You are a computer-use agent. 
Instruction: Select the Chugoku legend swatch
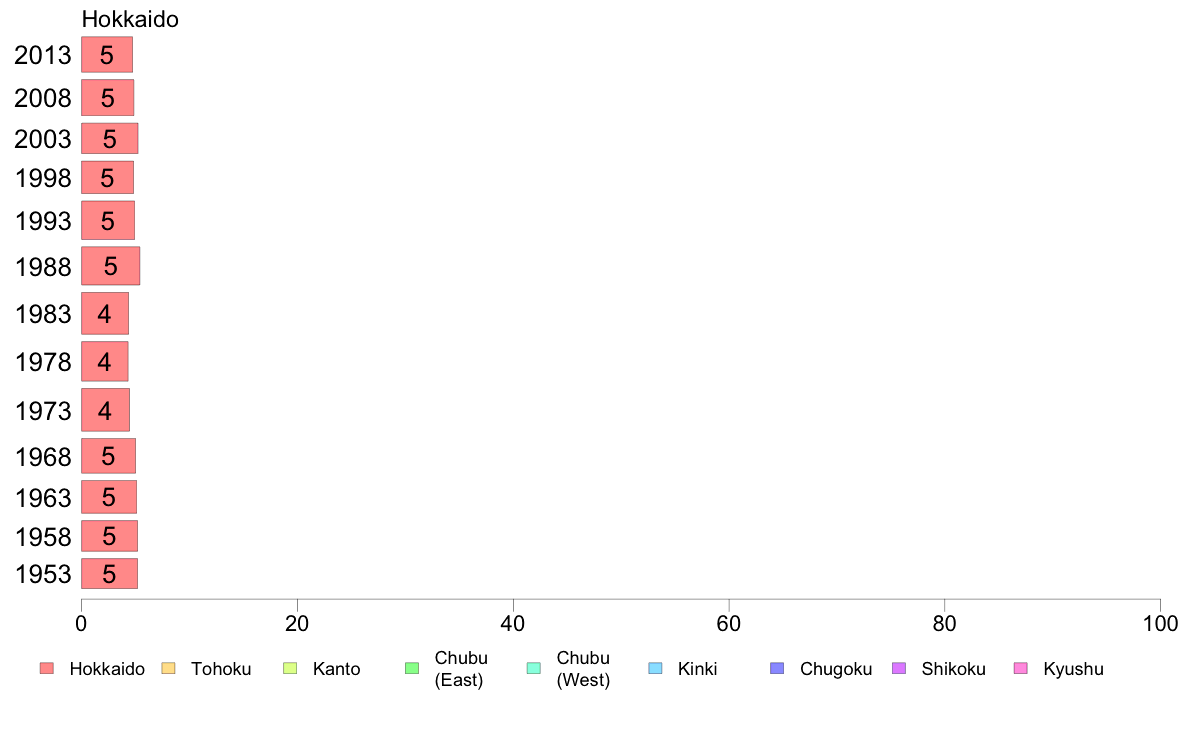(x=777, y=668)
